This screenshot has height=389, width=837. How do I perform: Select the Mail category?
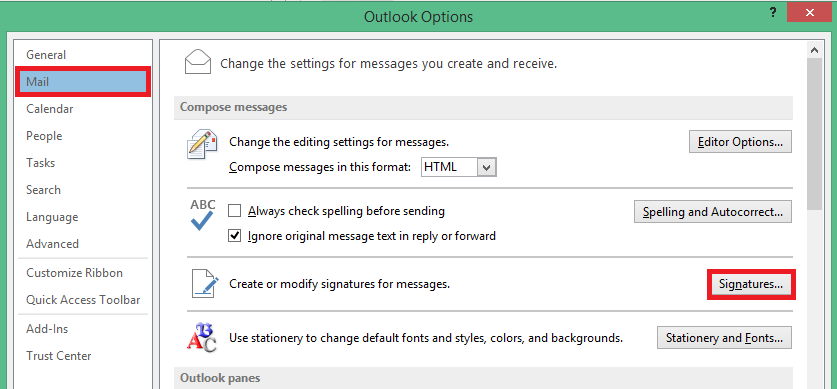[84, 82]
